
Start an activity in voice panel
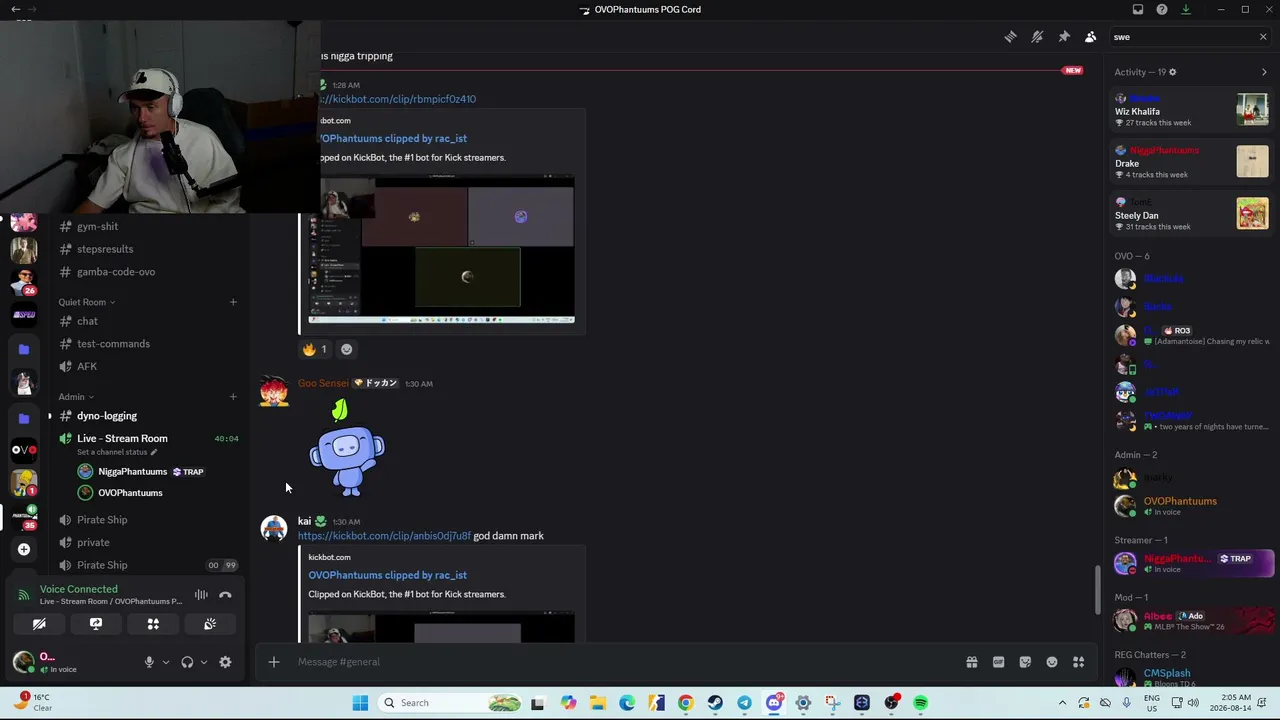point(153,624)
